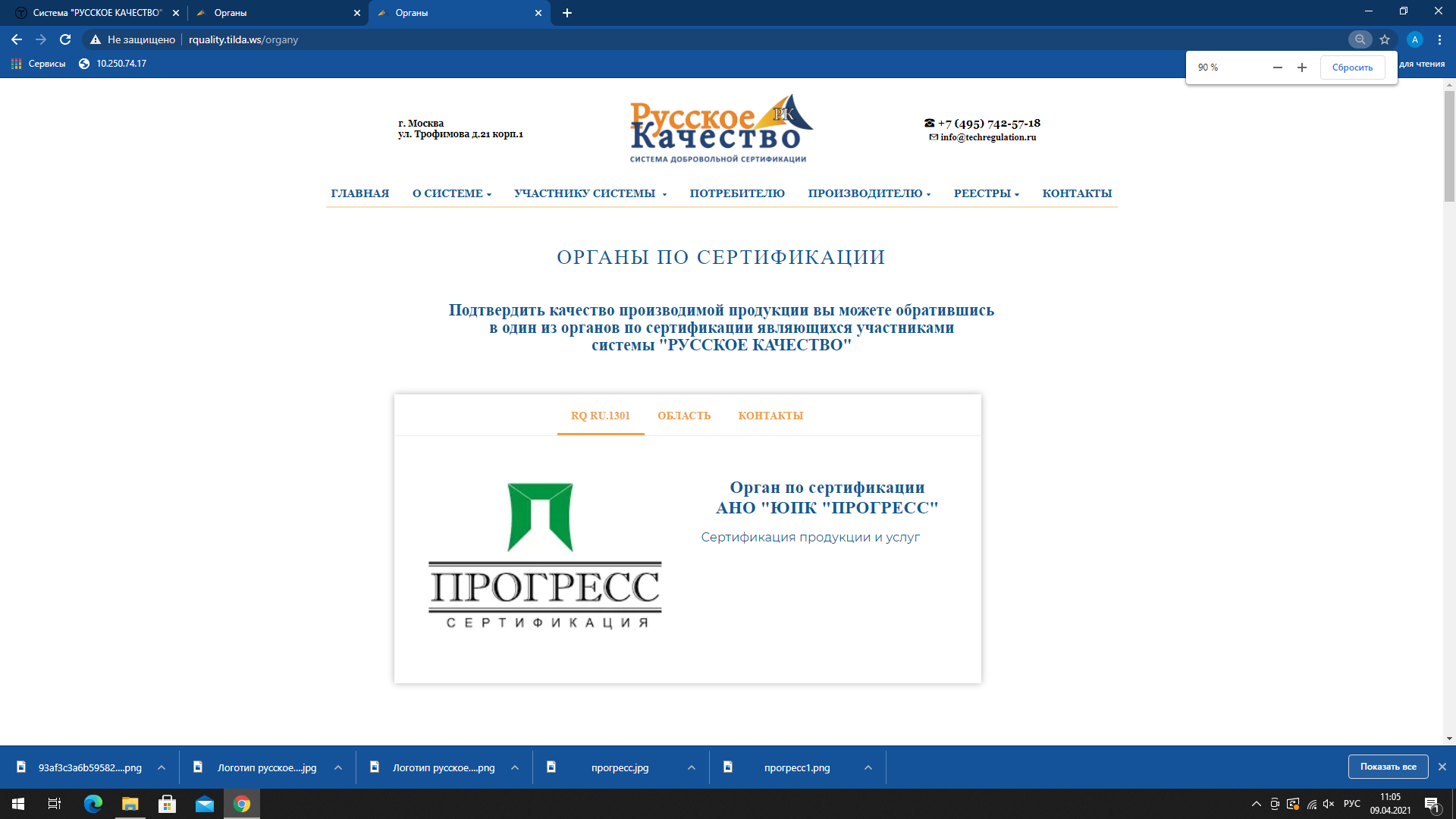Open downloaded file прогресс1.png

click(796, 767)
